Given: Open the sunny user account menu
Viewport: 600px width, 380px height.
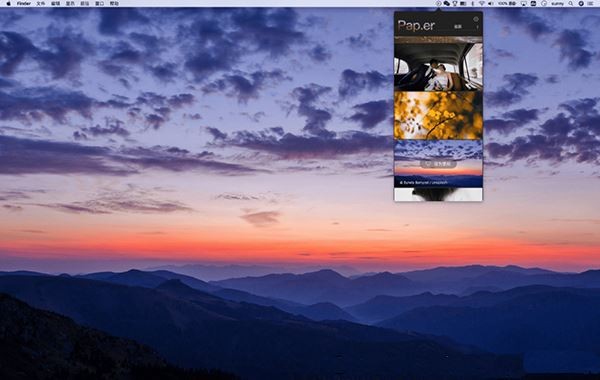Looking at the screenshot, I should pyautogui.click(x=558, y=3).
